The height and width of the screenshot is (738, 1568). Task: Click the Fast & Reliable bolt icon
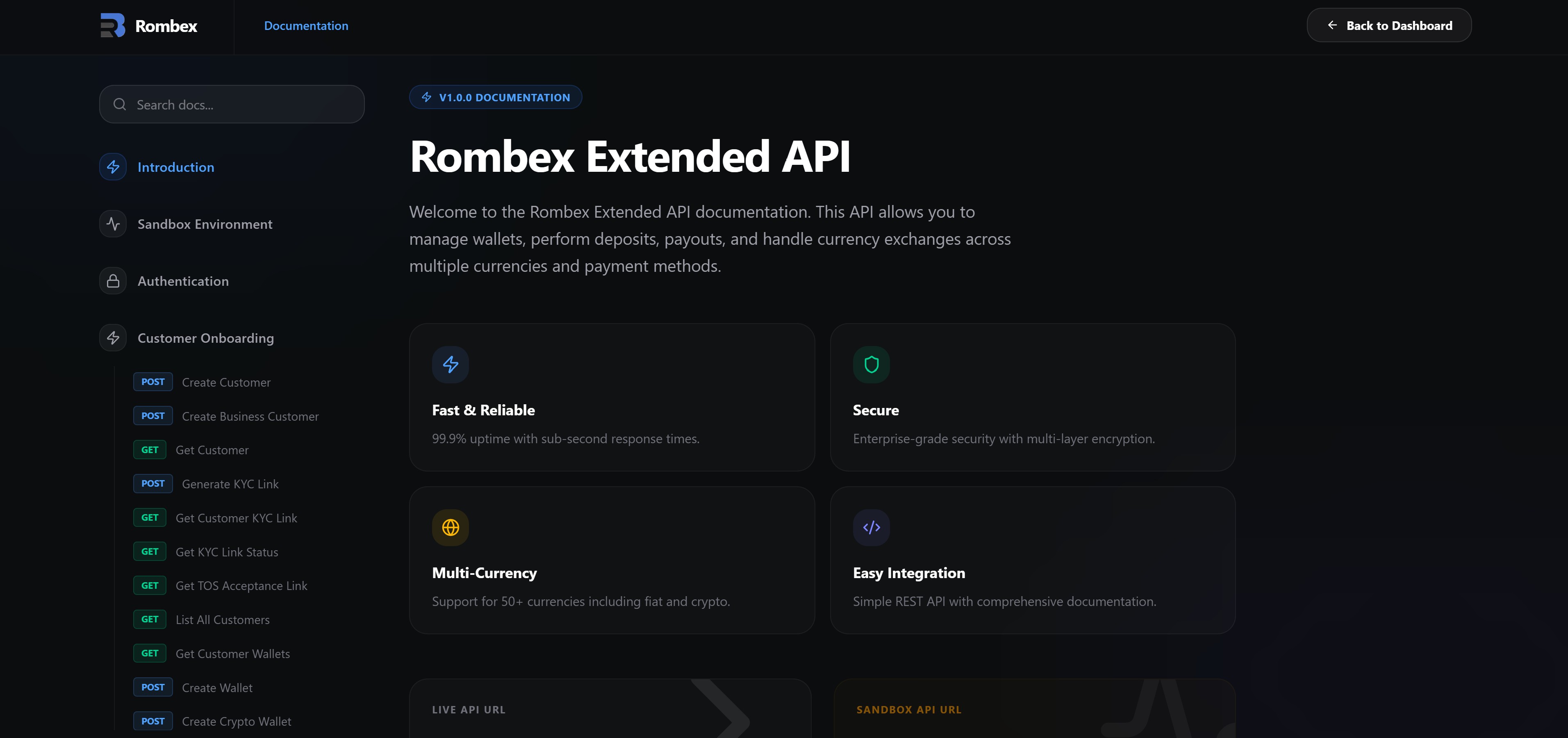point(451,365)
